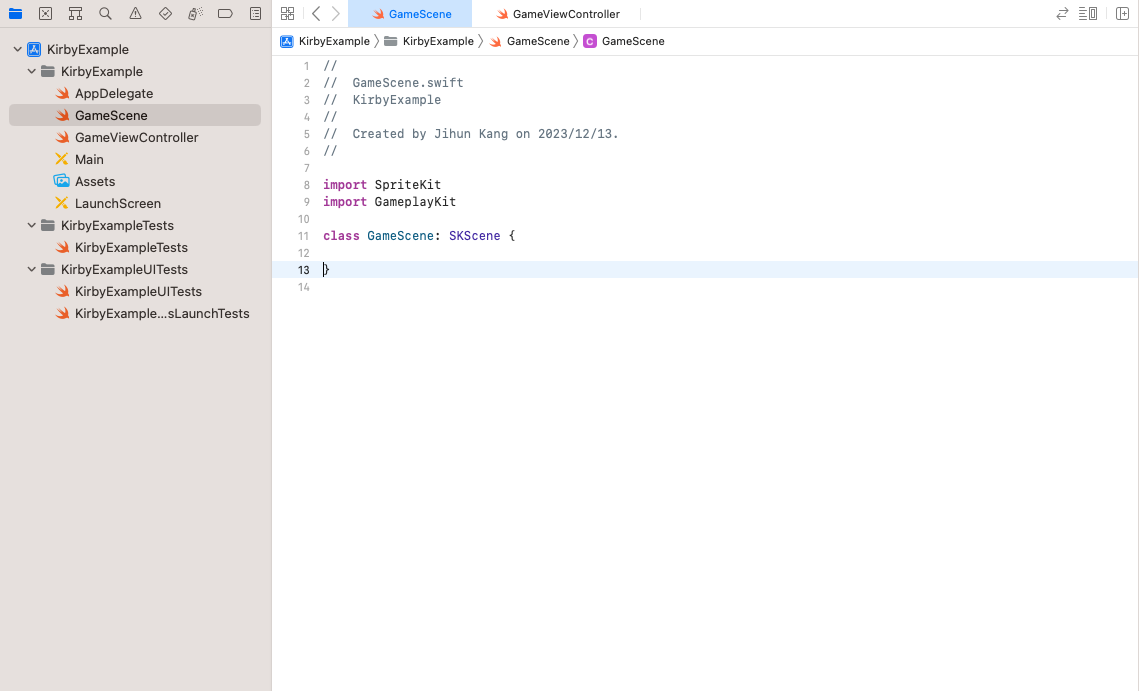The image size is (1139, 691).
Task: Open the Project navigator folder icon
Action: [15, 14]
